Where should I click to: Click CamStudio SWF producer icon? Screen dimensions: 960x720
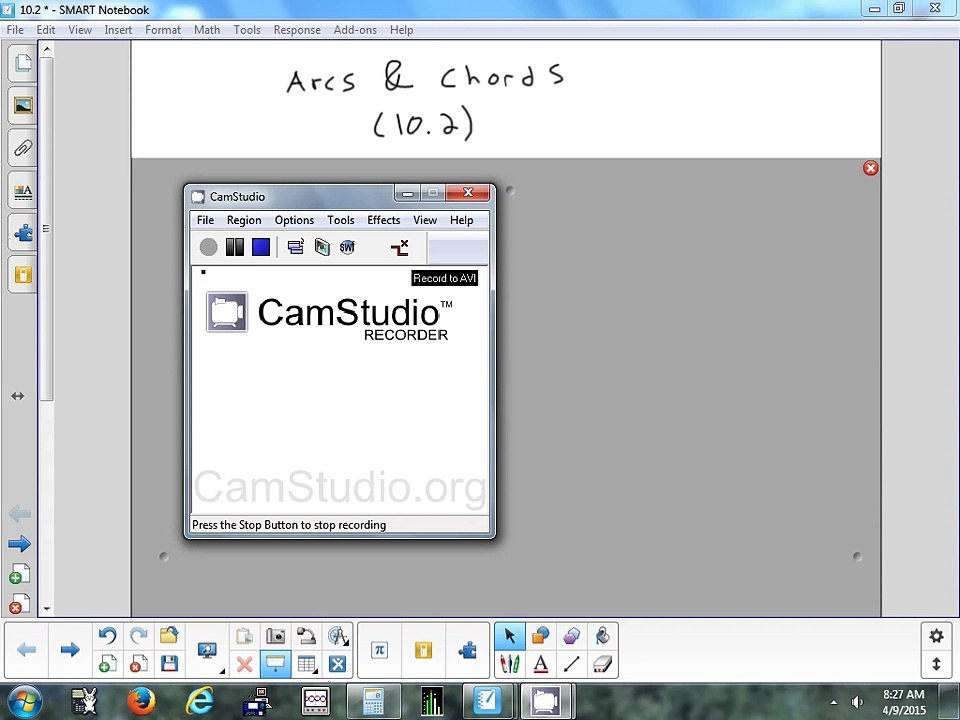(x=347, y=247)
